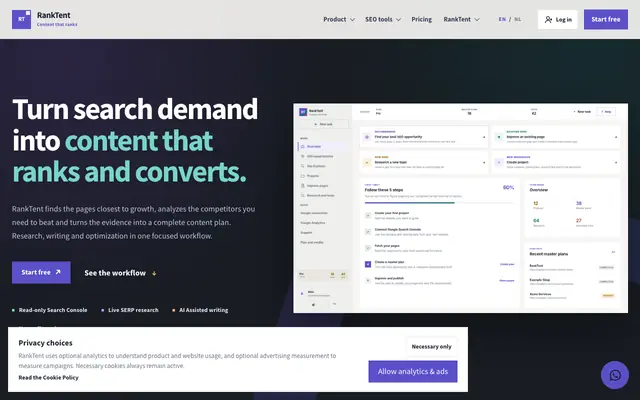Screen dimensions: 640x400
Task: Click the Log in button
Action: (558, 19)
